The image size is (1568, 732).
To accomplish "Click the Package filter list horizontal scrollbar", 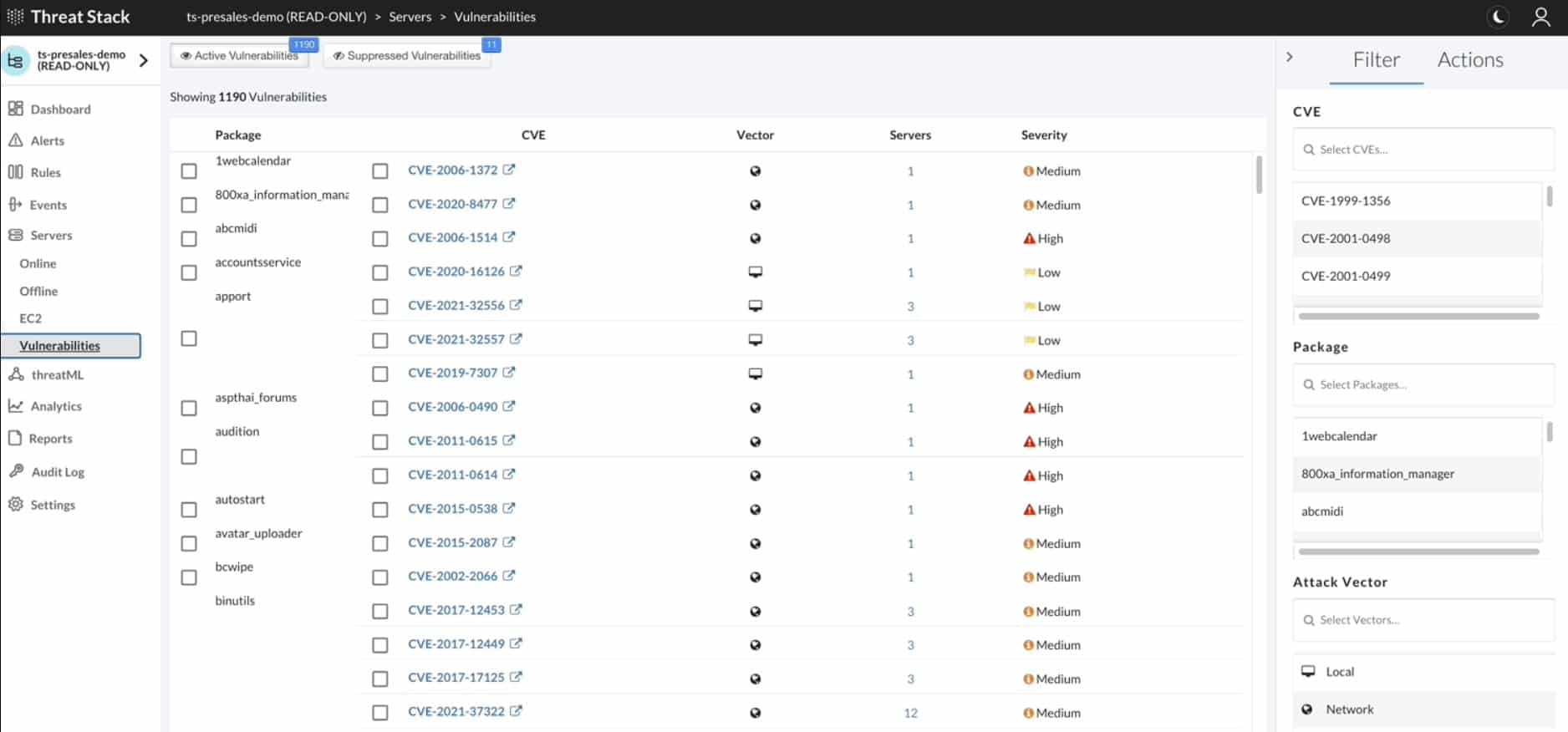I will coord(1418,552).
